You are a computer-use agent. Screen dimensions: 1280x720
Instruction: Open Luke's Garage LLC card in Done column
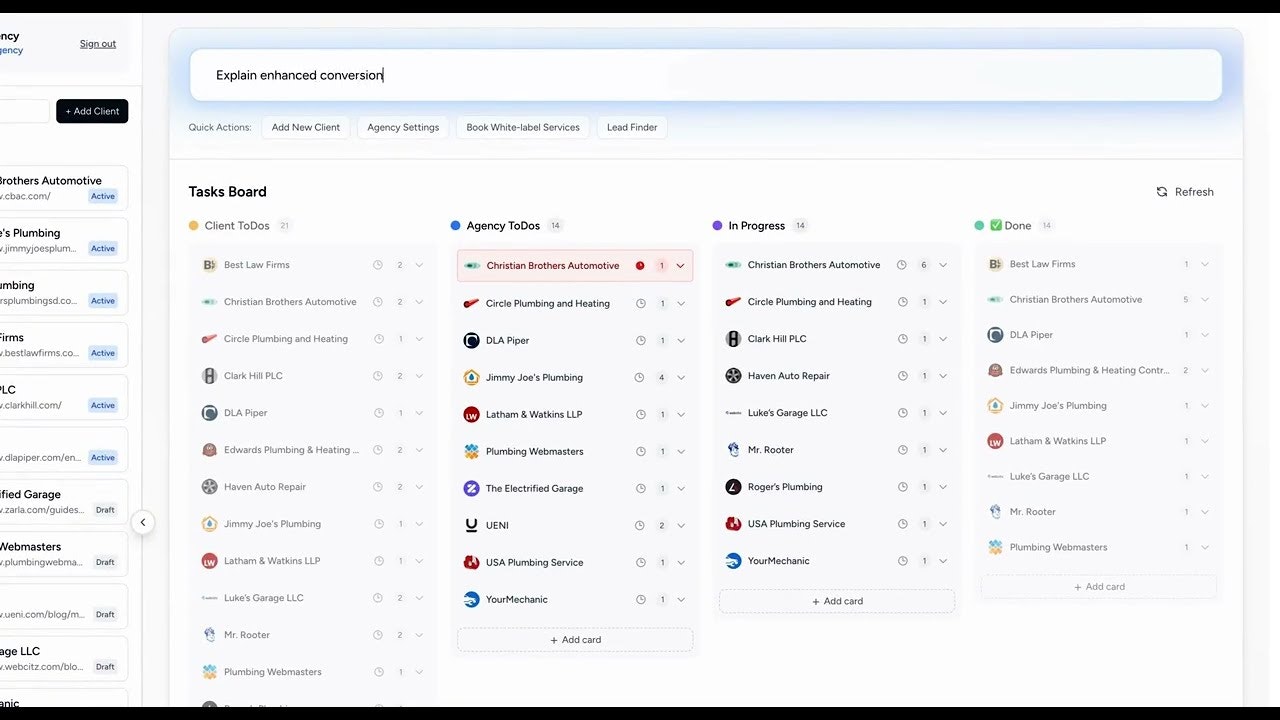1099,476
